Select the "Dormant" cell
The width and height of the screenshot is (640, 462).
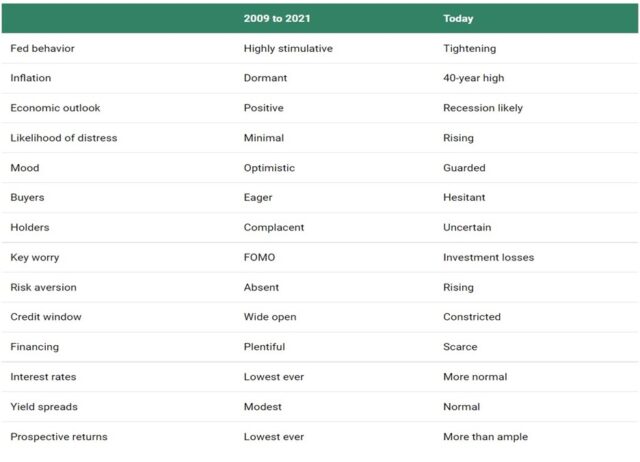coord(265,78)
